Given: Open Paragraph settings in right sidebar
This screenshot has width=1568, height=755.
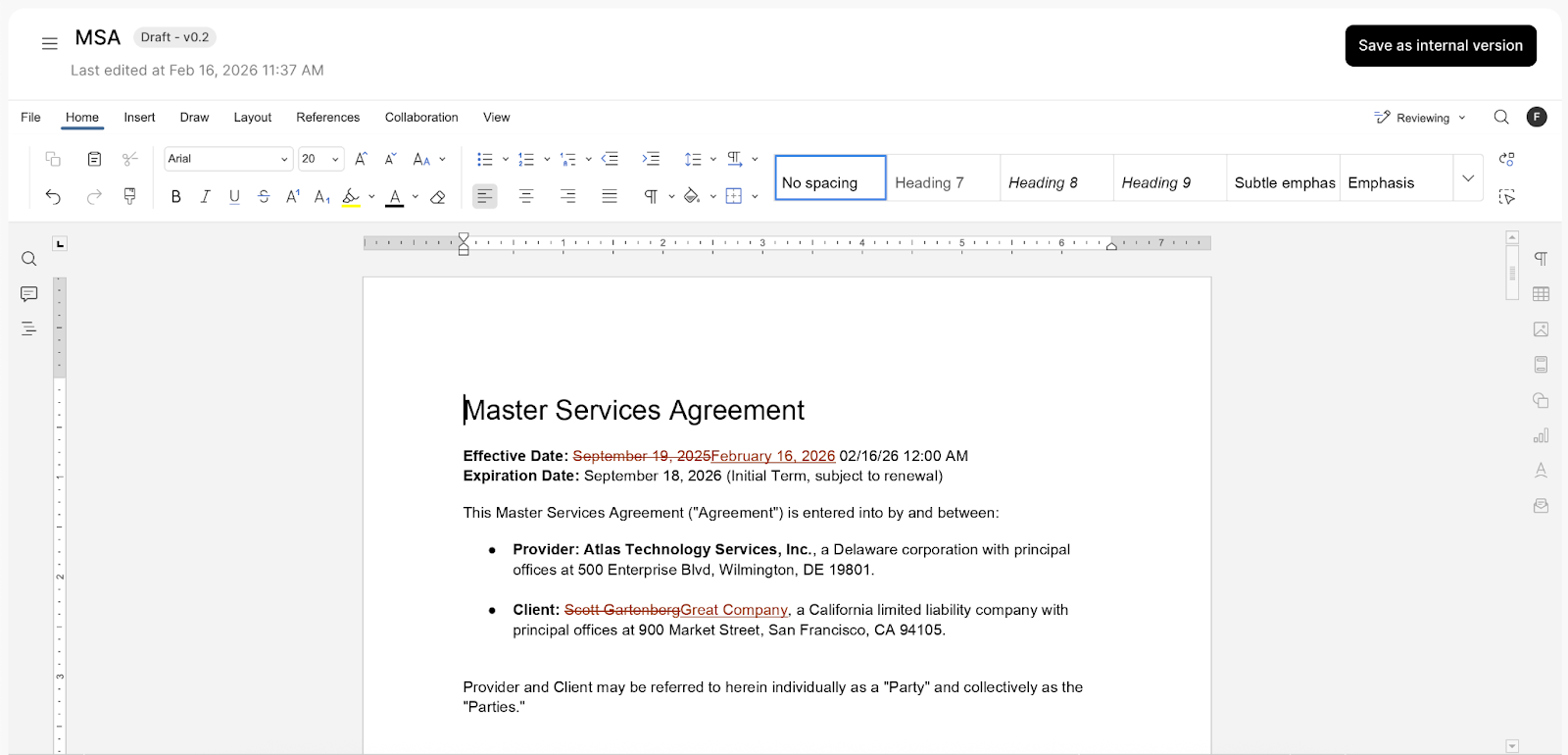Looking at the screenshot, I should (1541, 259).
